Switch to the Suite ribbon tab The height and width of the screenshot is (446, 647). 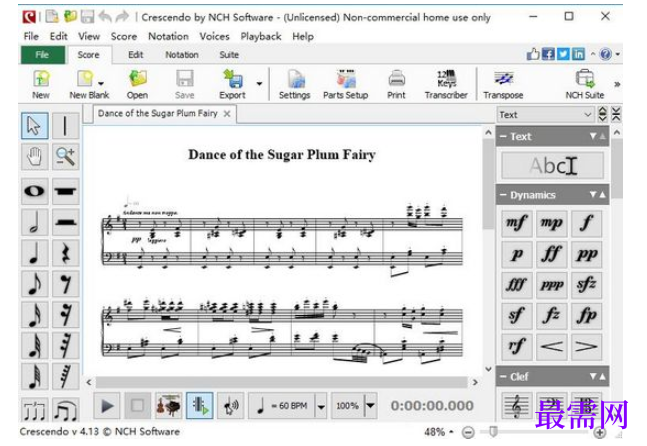click(229, 55)
